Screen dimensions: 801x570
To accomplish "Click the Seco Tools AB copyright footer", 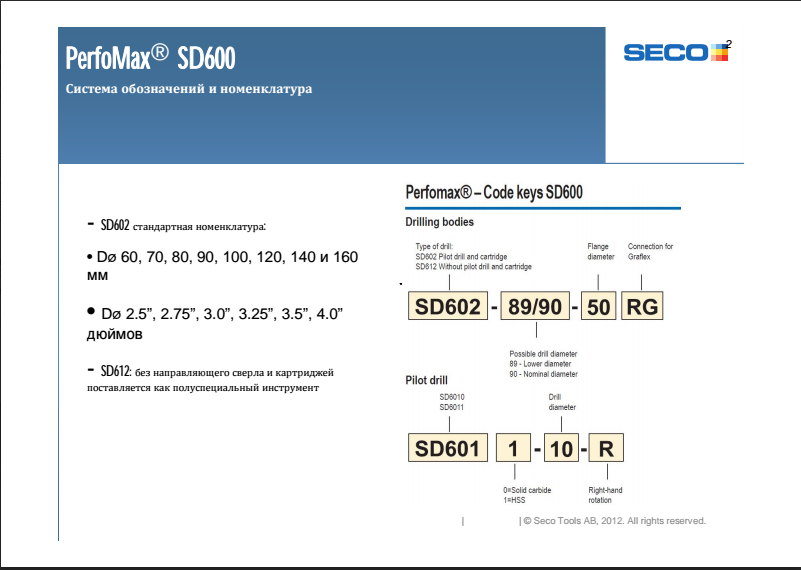I will click(x=614, y=520).
